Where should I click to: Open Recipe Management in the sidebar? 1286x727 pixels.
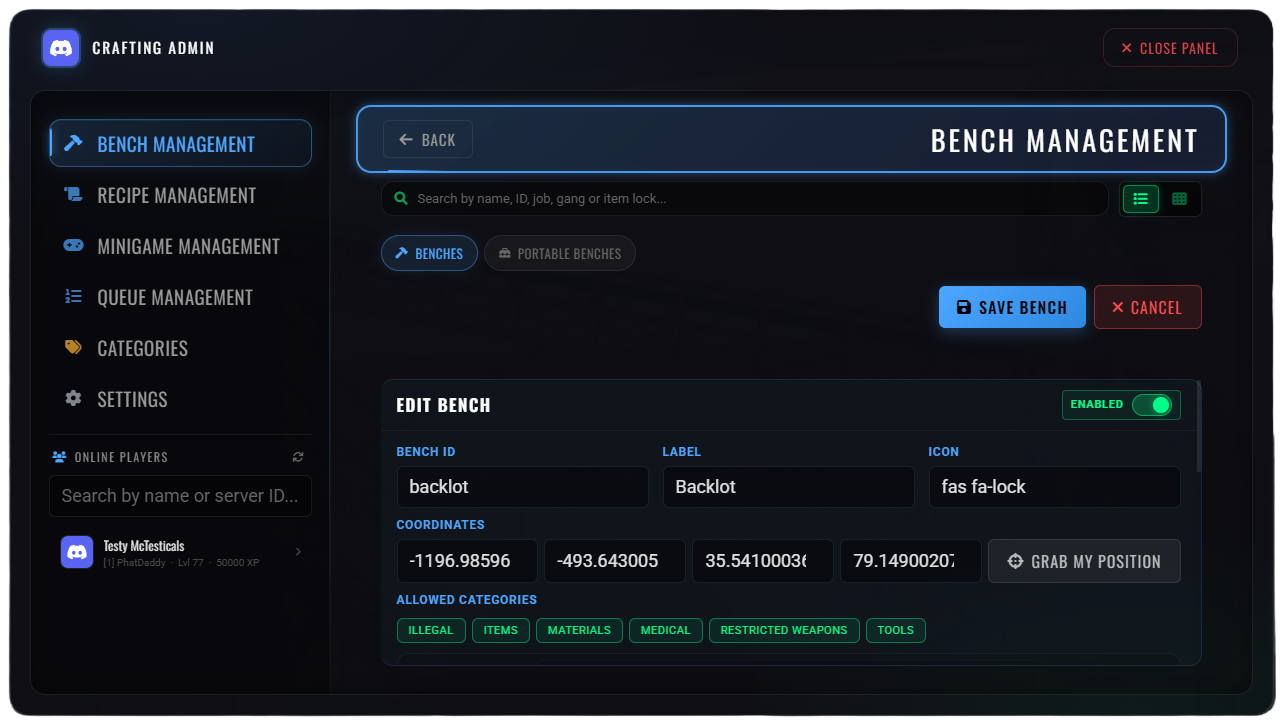tap(181, 195)
